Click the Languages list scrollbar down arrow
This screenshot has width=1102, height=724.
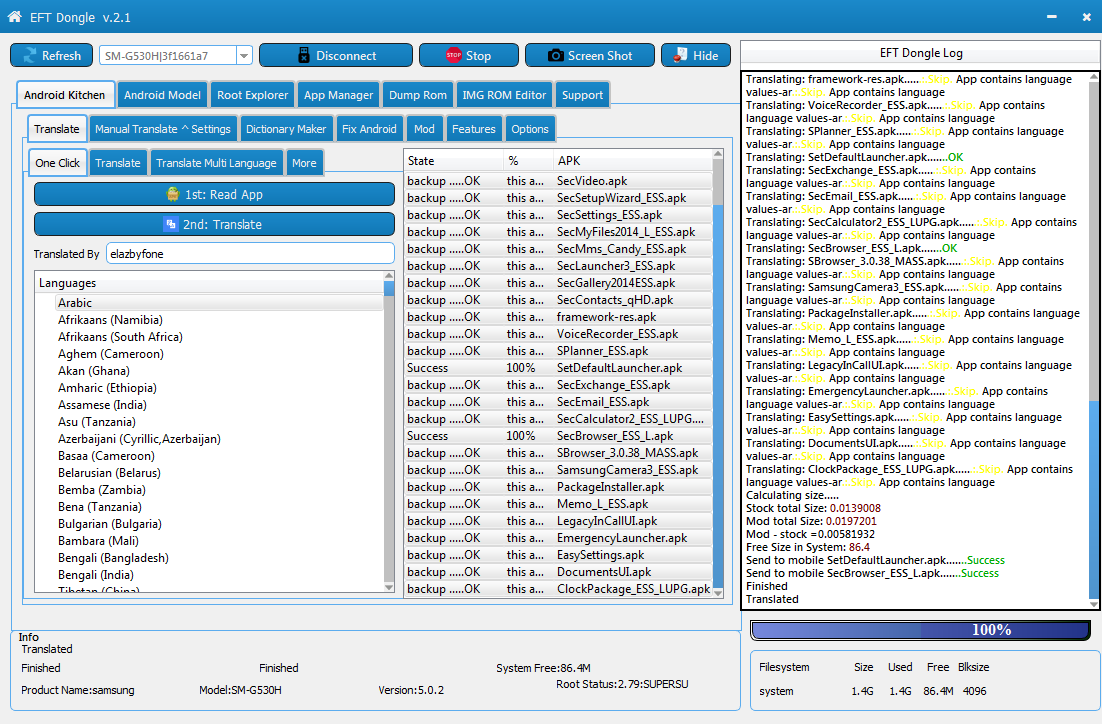(389, 587)
